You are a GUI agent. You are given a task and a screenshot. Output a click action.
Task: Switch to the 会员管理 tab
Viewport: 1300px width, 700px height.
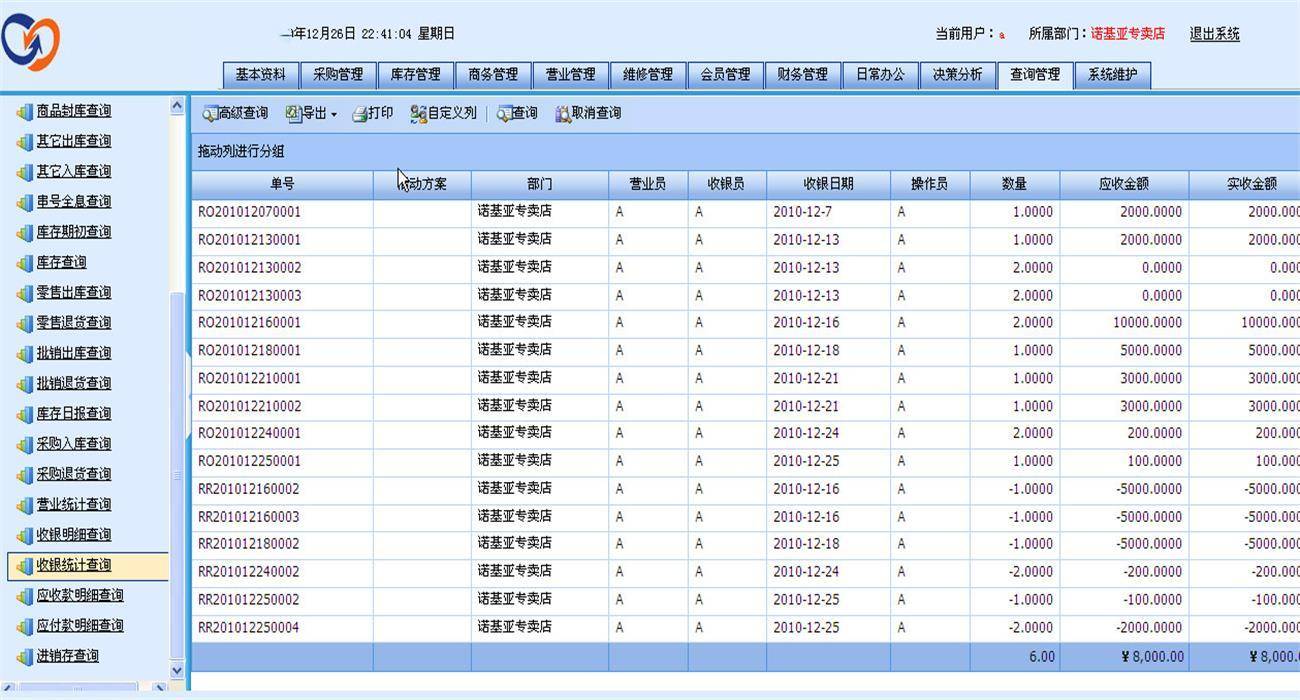point(725,75)
